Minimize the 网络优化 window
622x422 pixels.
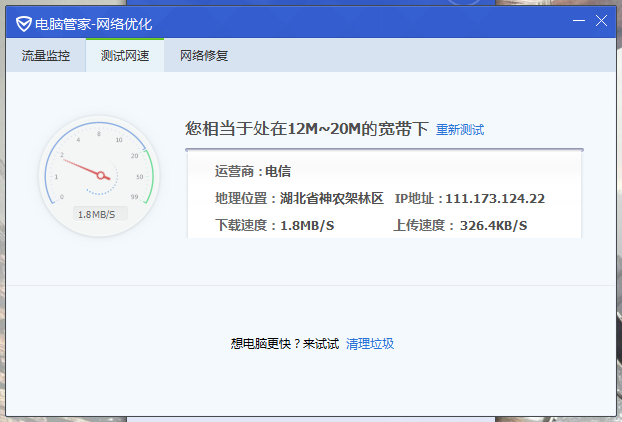coord(579,21)
